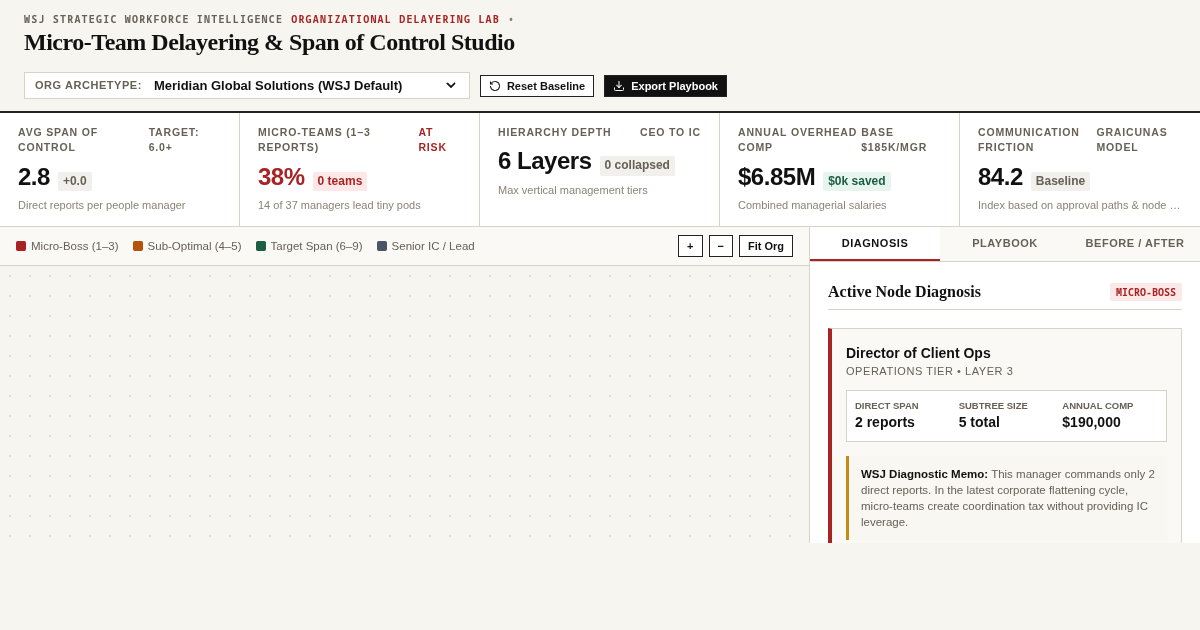Click the red Micro-Boss legend swatch
This screenshot has height=630, width=1200.
pyautogui.click(x=21, y=246)
